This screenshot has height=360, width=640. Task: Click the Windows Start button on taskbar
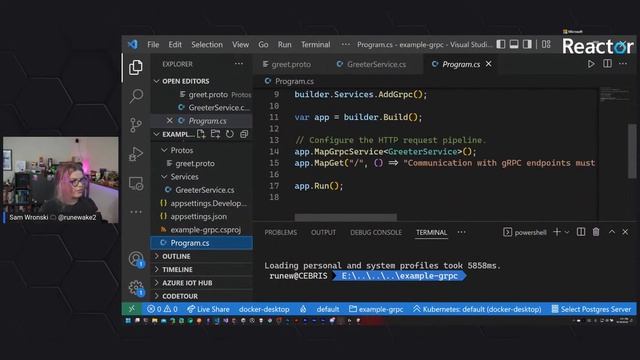click(128, 321)
